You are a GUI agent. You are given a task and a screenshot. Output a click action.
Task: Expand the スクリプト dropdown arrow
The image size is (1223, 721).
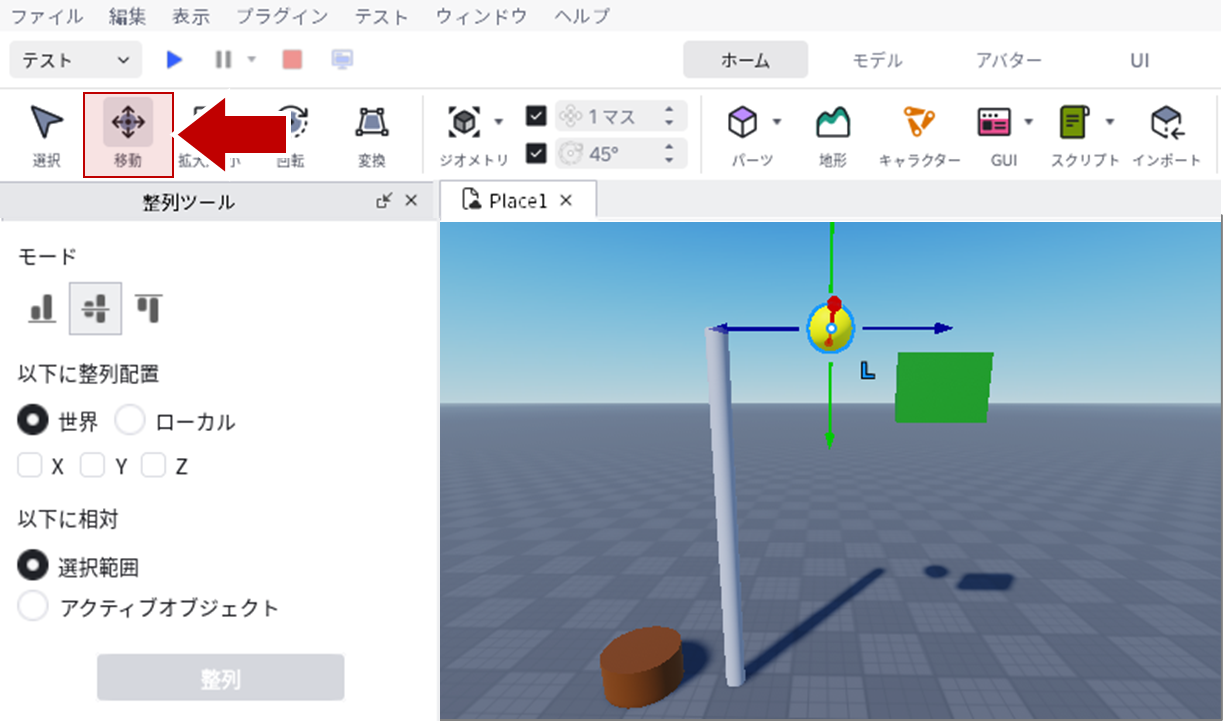click(1110, 122)
